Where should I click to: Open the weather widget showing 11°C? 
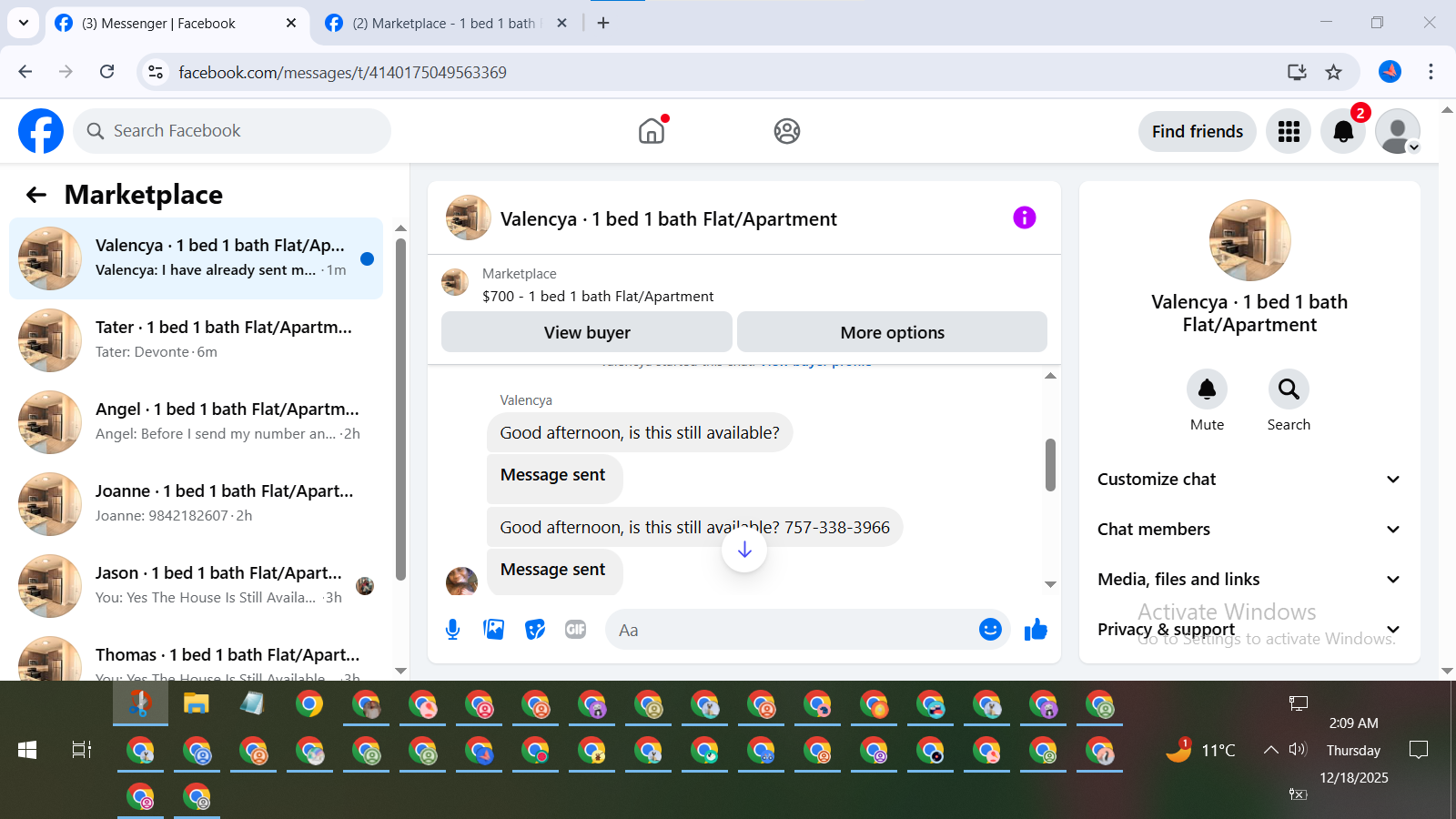pos(1201,750)
